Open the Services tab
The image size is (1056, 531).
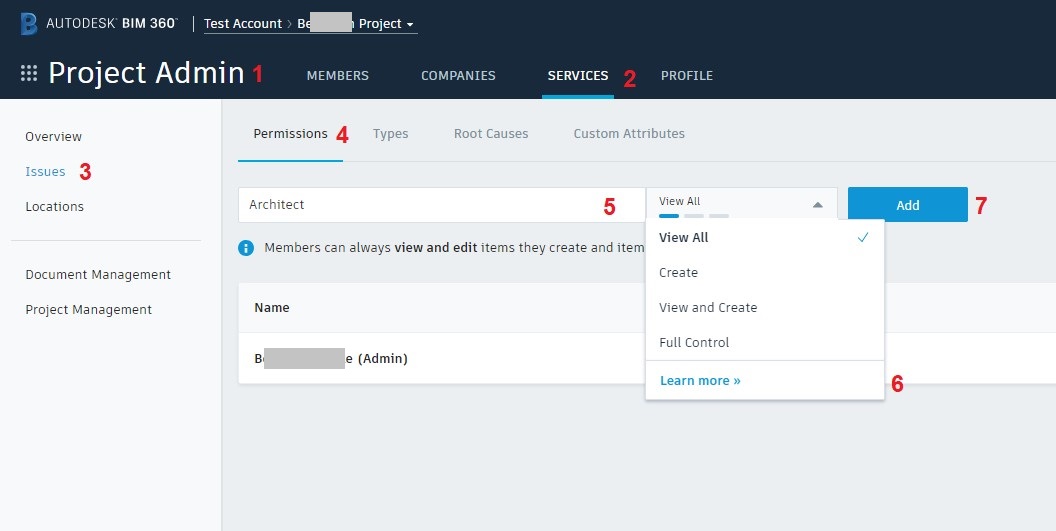point(578,75)
